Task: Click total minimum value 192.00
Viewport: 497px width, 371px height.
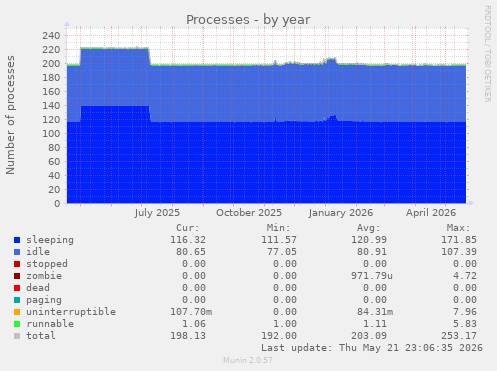Action: point(279,336)
